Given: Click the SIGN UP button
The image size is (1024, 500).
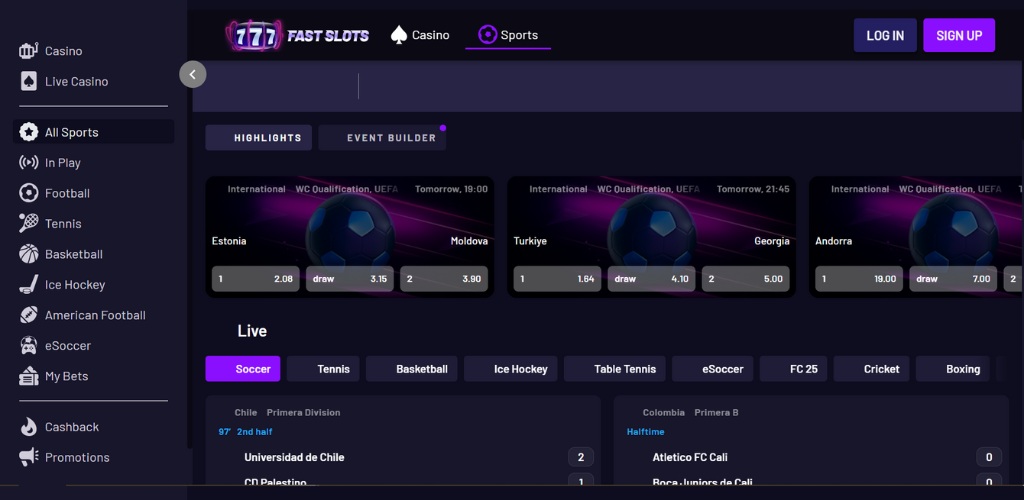Looking at the screenshot, I should click(x=959, y=35).
